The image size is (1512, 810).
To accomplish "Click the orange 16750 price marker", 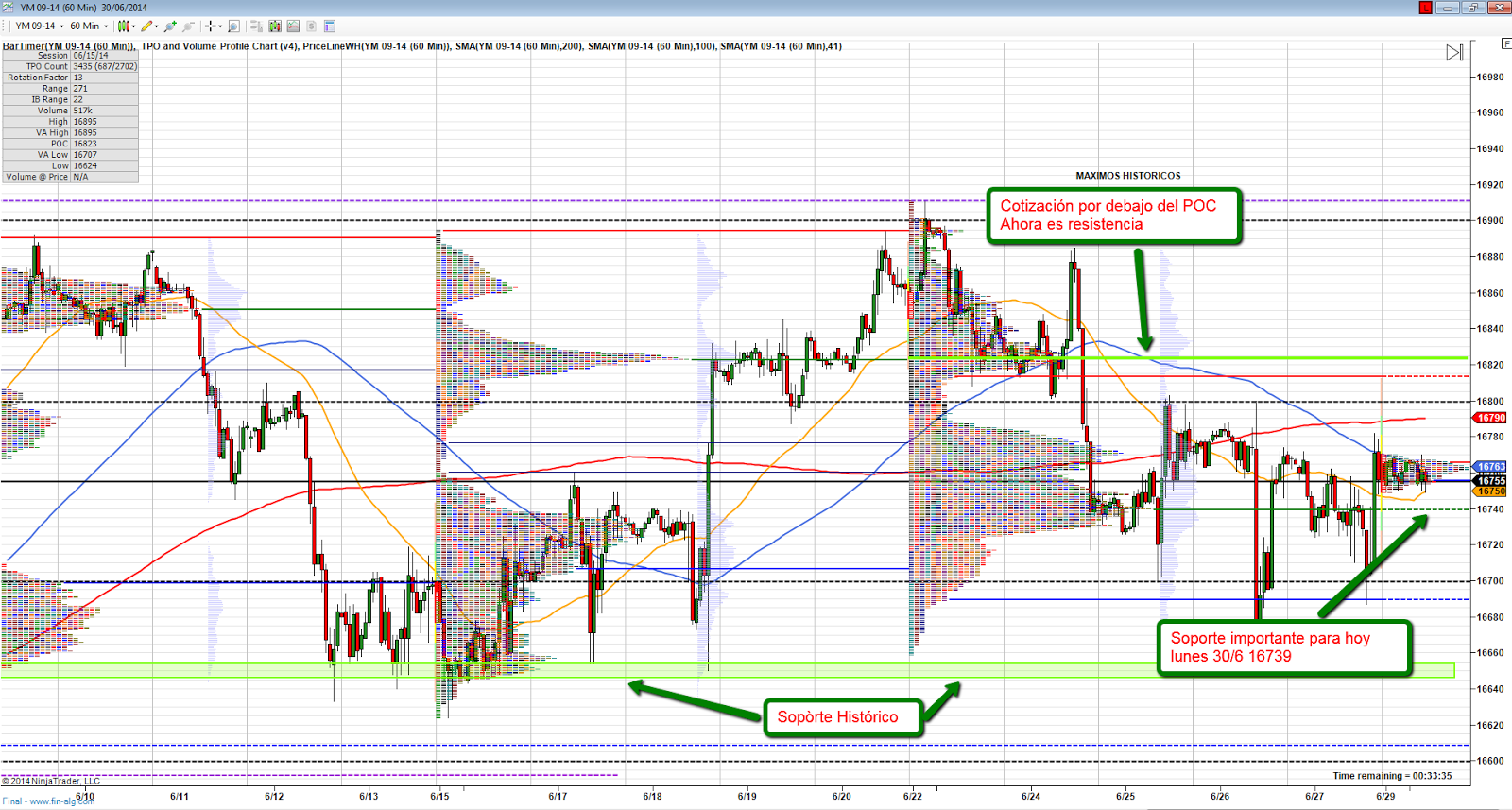I will 1490,491.
